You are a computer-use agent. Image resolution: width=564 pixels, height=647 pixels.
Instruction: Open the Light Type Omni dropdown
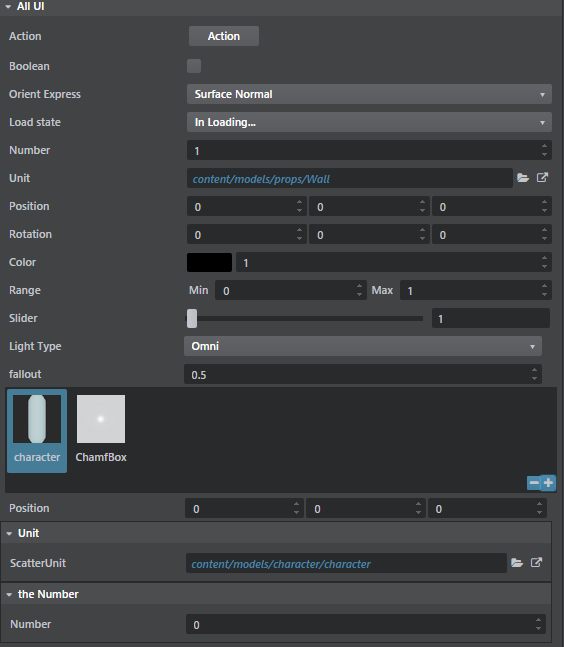363,346
